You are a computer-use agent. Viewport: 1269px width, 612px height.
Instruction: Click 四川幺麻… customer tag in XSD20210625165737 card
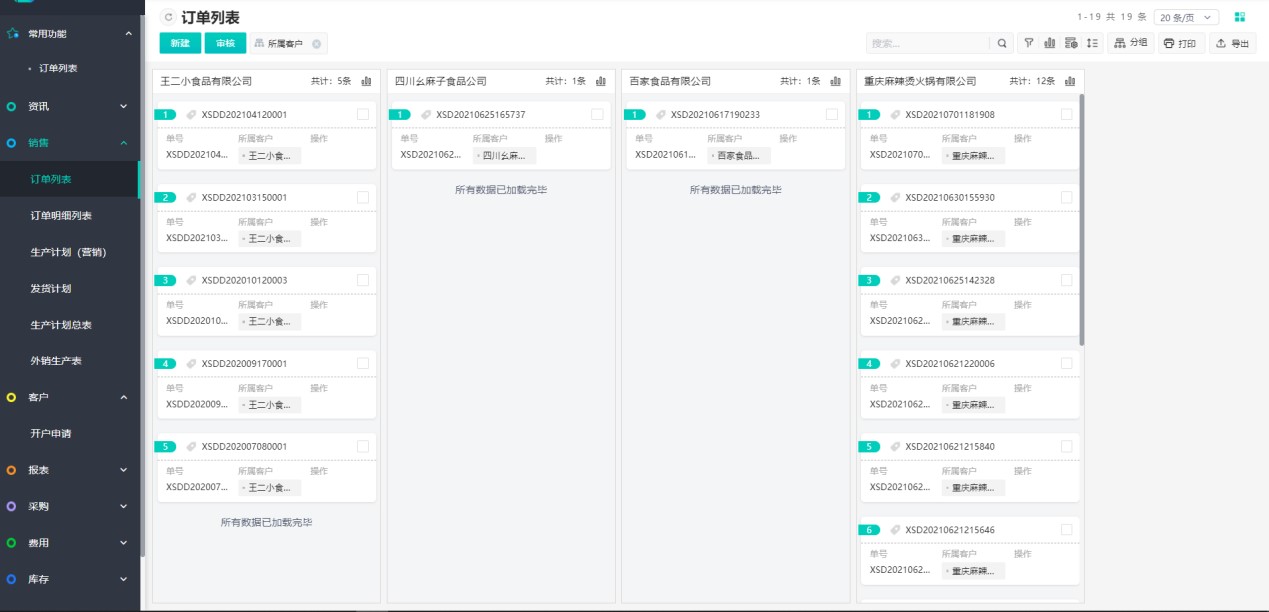(504, 155)
